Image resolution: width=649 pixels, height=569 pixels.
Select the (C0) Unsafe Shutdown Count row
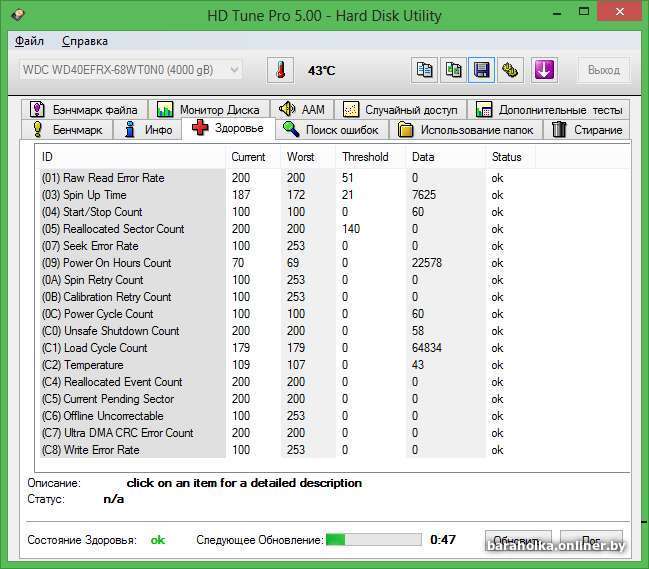pyautogui.click(x=287, y=331)
